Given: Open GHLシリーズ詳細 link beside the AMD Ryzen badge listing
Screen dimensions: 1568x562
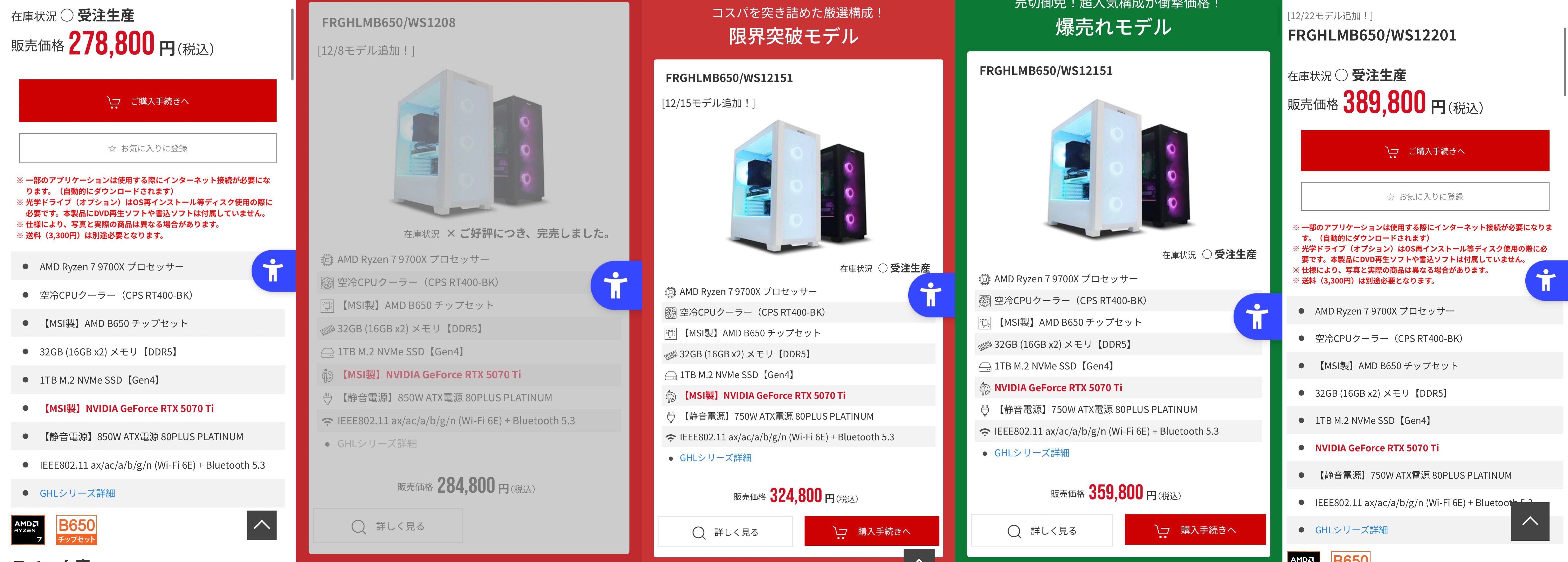Looking at the screenshot, I should coord(77,493).
